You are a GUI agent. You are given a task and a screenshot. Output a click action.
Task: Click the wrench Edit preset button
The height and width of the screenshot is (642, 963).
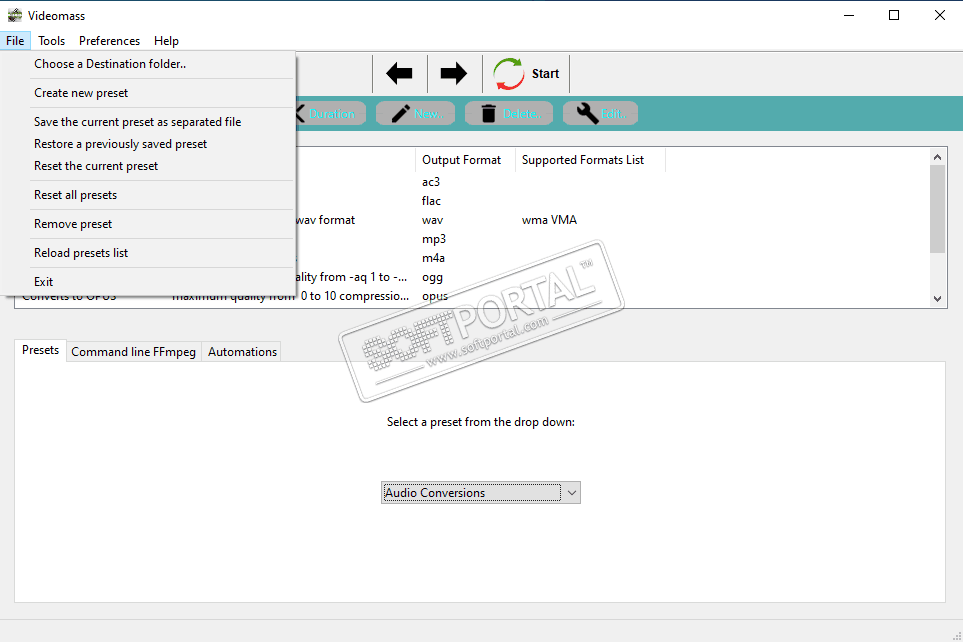tap(600, 114)
